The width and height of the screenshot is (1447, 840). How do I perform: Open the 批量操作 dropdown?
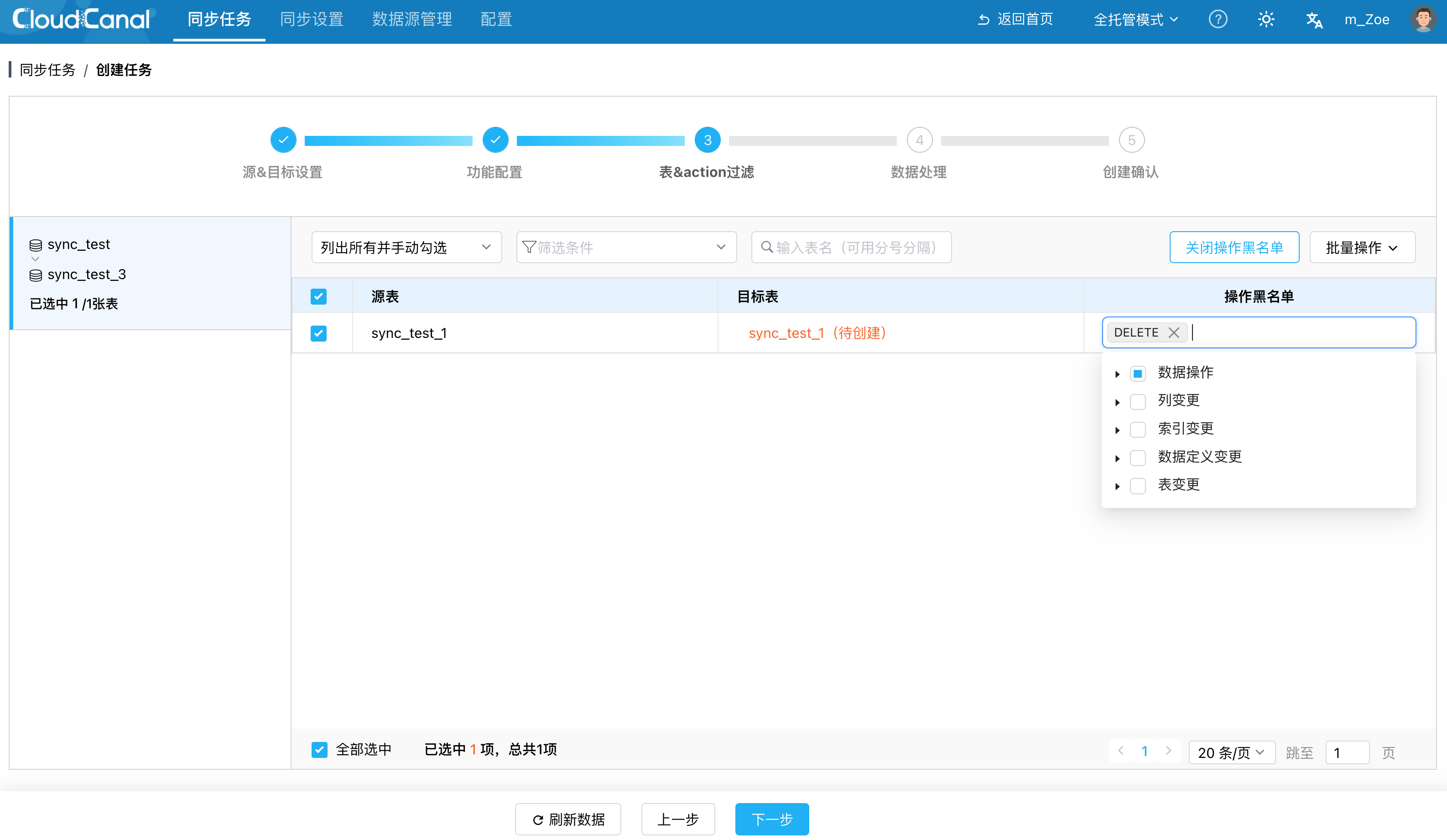coord(1361,248)
